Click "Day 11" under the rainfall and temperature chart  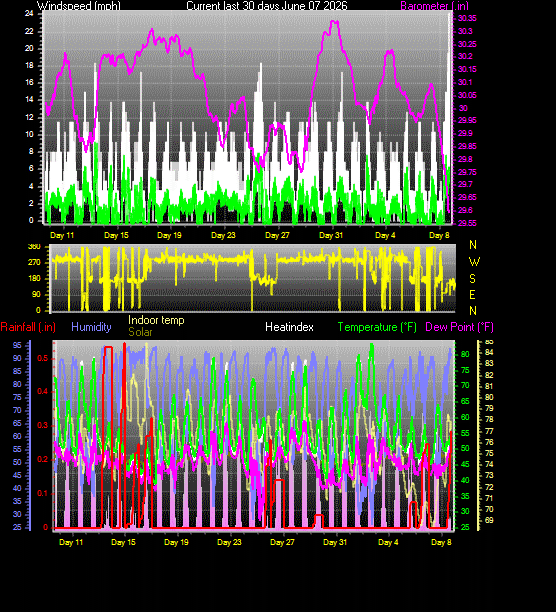click(71, 542)
